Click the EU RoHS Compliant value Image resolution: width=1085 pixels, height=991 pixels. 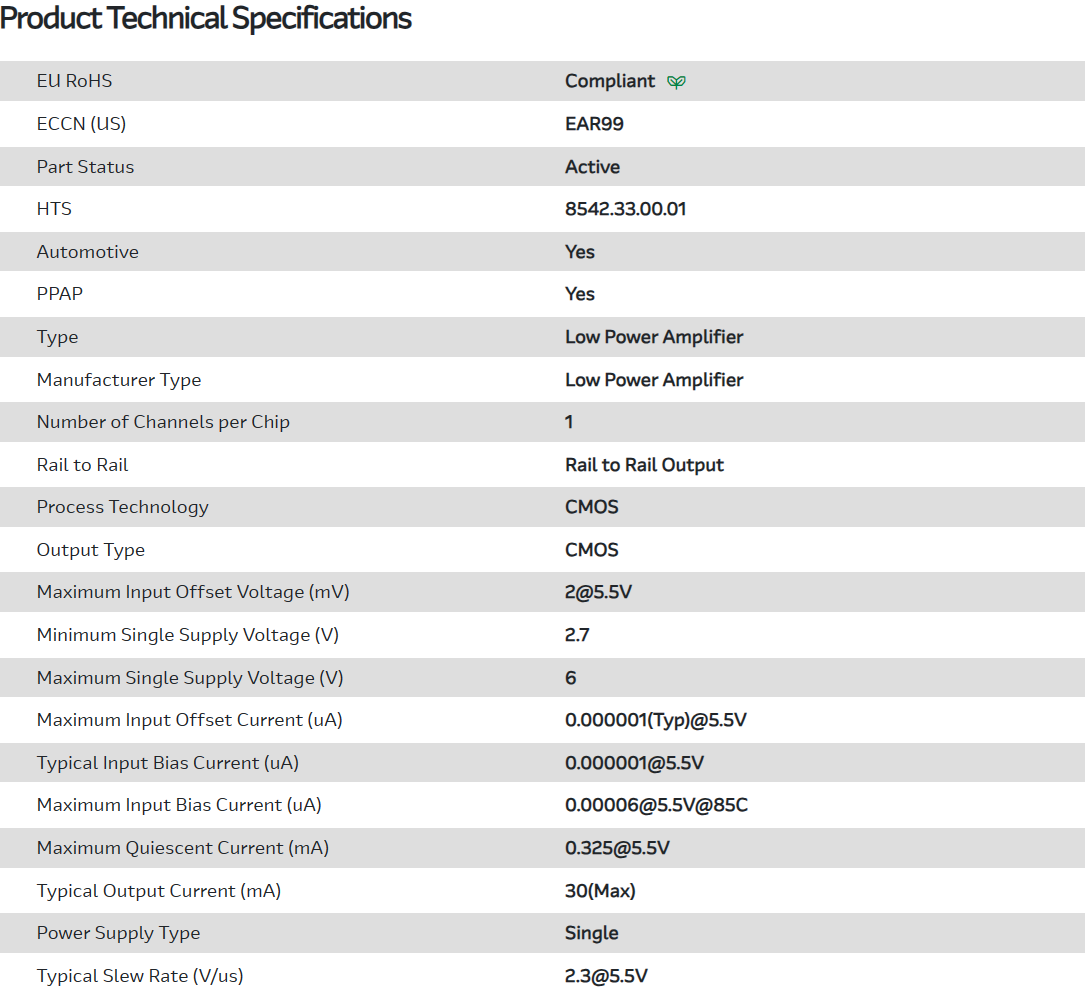pyautogui.click(x=610, y=81)
